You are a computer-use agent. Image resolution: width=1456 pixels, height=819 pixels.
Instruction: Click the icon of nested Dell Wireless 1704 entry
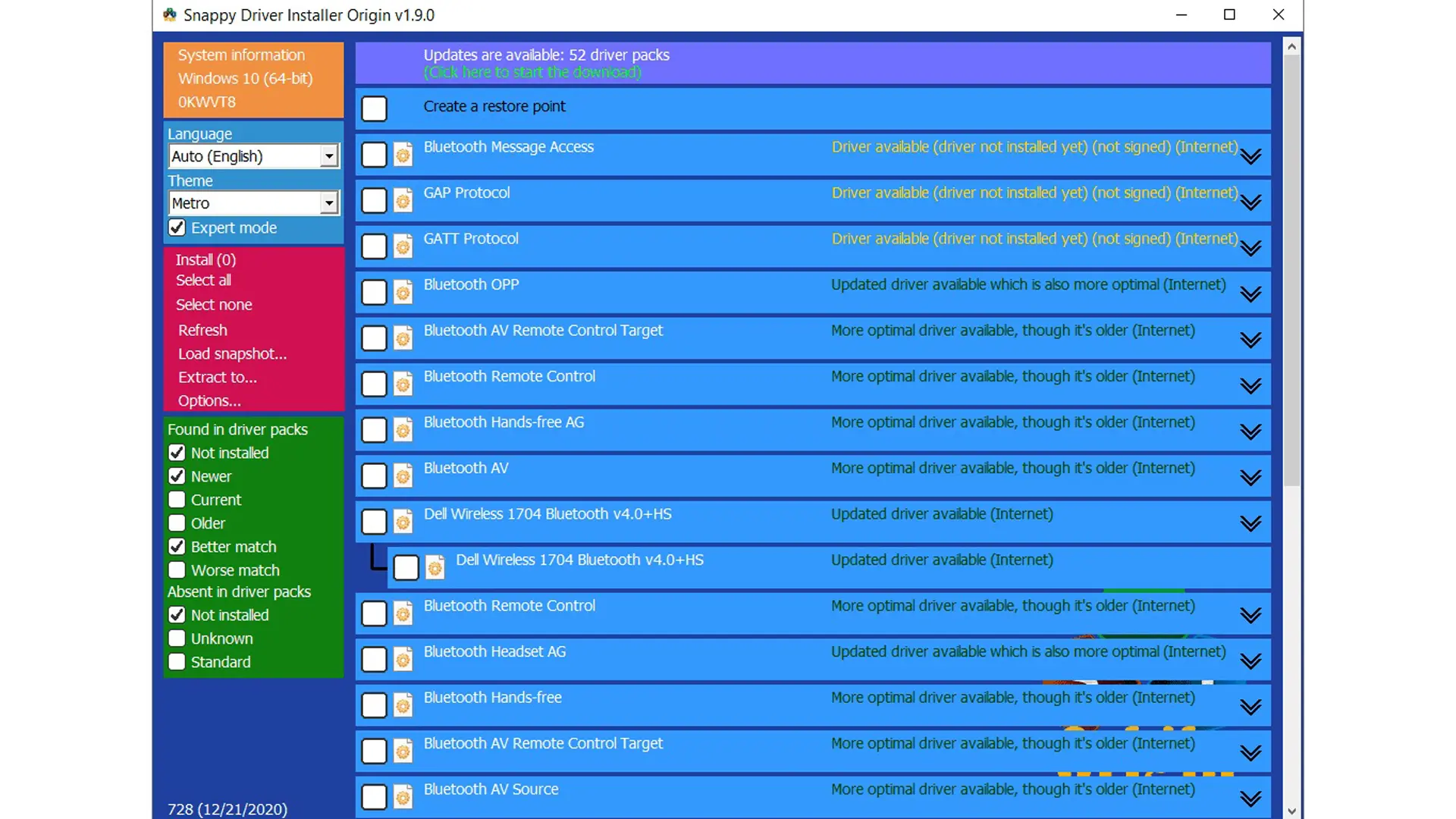[435, 567]
